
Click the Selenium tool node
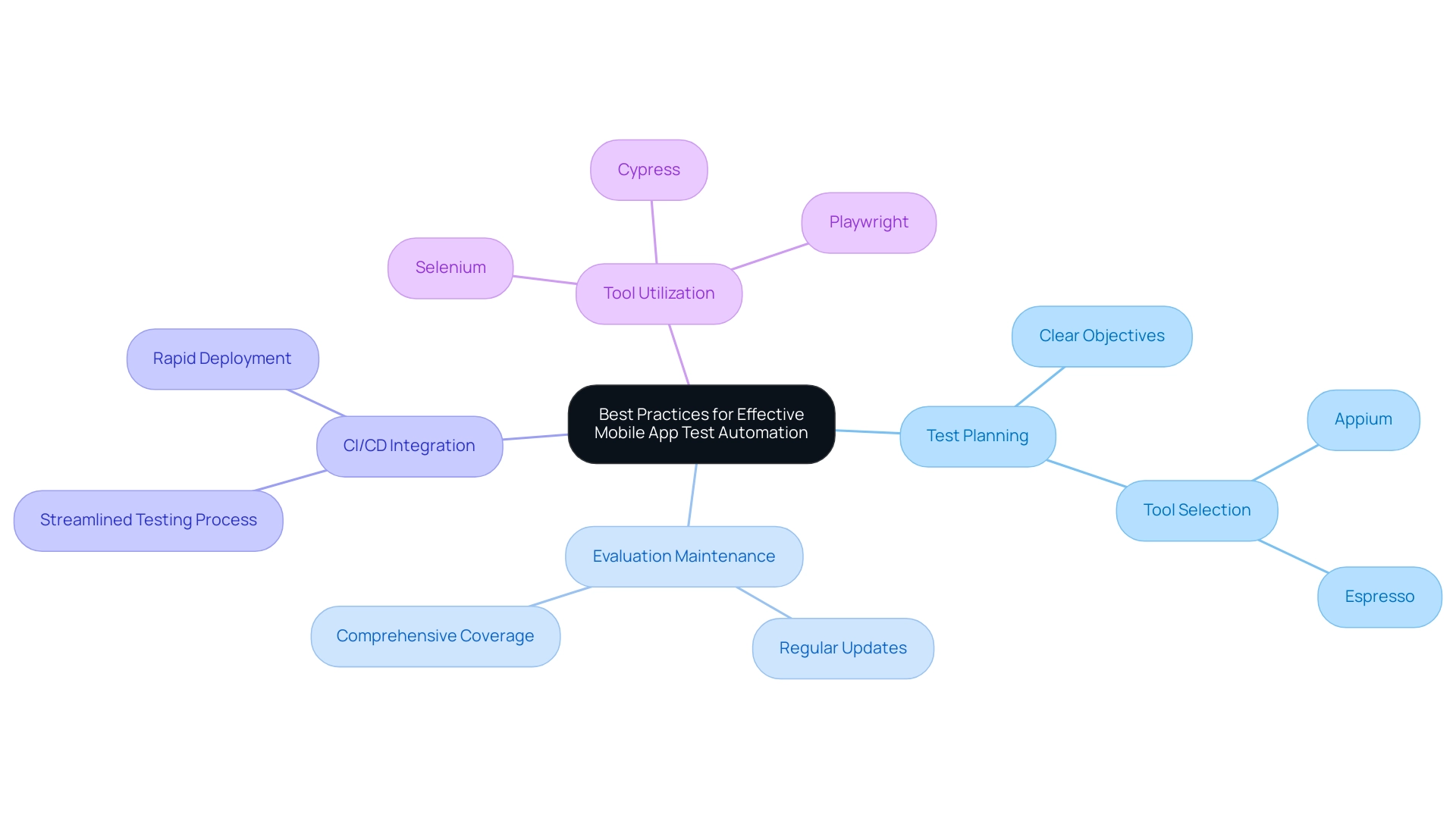[x=450, y=265]
